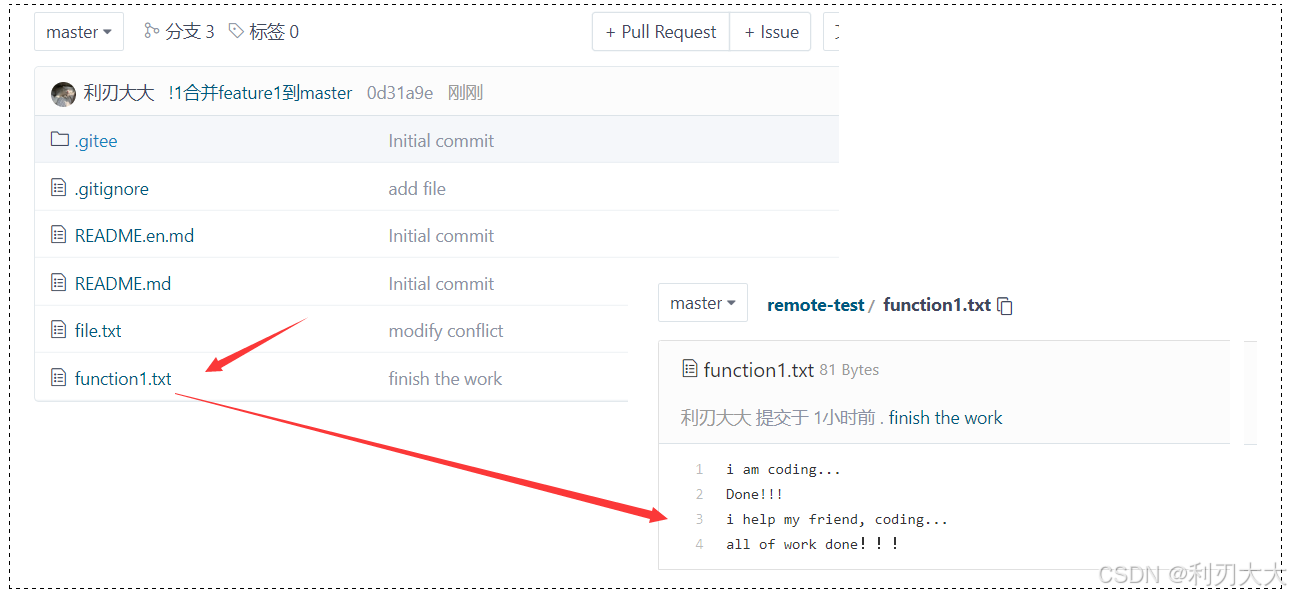
Task: Open the function1.txt file link
Action: click(x=123, y=378)
